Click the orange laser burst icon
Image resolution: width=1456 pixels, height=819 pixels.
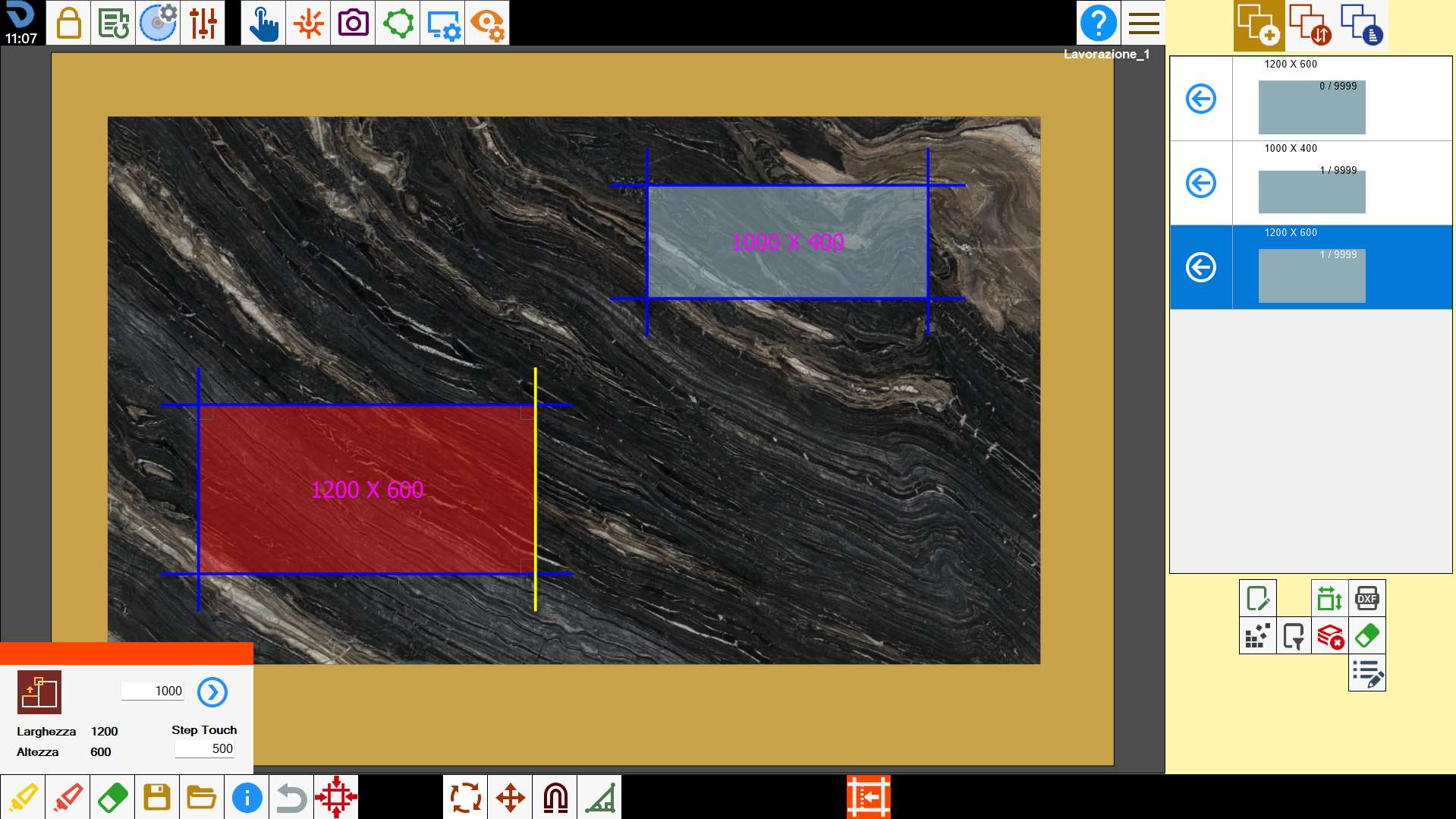click(308, 23)
